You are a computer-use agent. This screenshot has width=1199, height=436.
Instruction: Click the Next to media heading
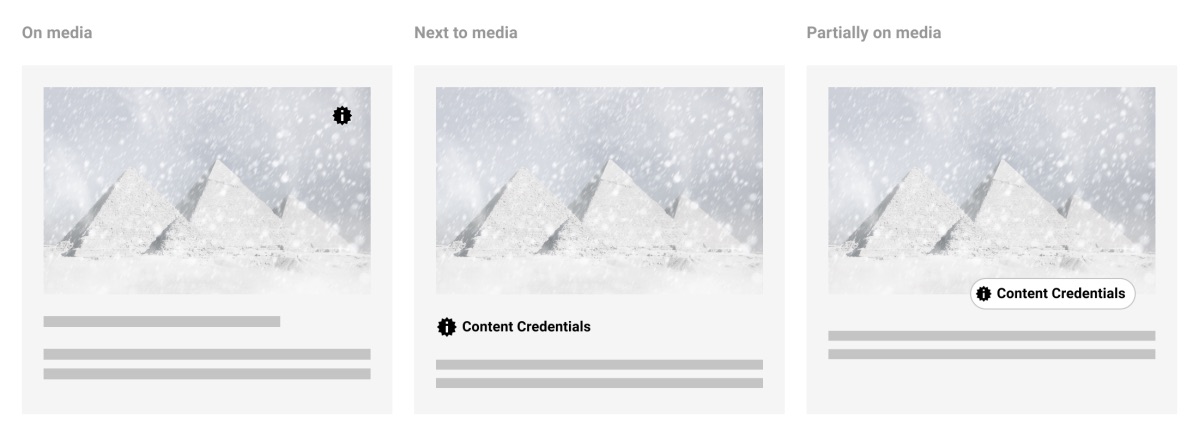(x=466, y=33)
